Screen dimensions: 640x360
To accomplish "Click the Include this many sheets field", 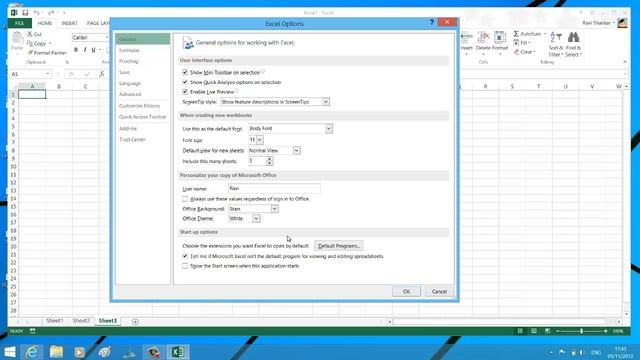I will pyautogui.click(x=257, y=161).
